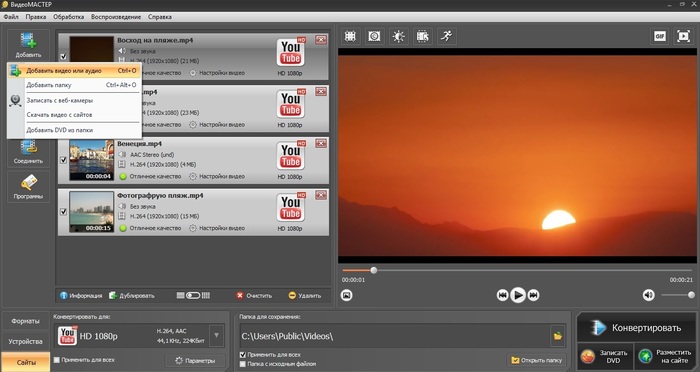Click the Очистить button

(x=254, y=296)
